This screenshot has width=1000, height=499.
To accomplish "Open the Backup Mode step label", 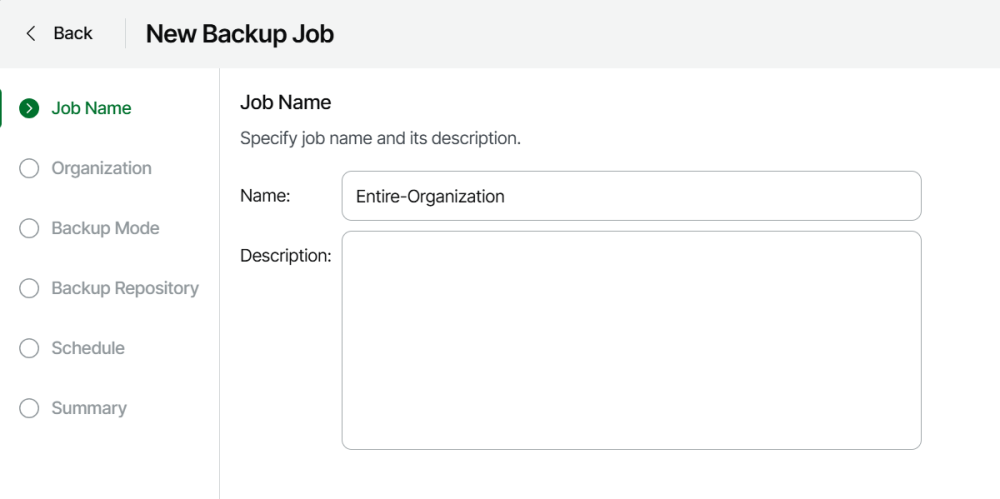I will coord(105,228).
